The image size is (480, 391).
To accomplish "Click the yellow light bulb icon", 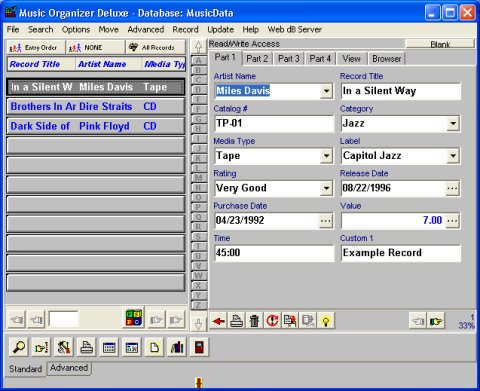I will 326,321.
